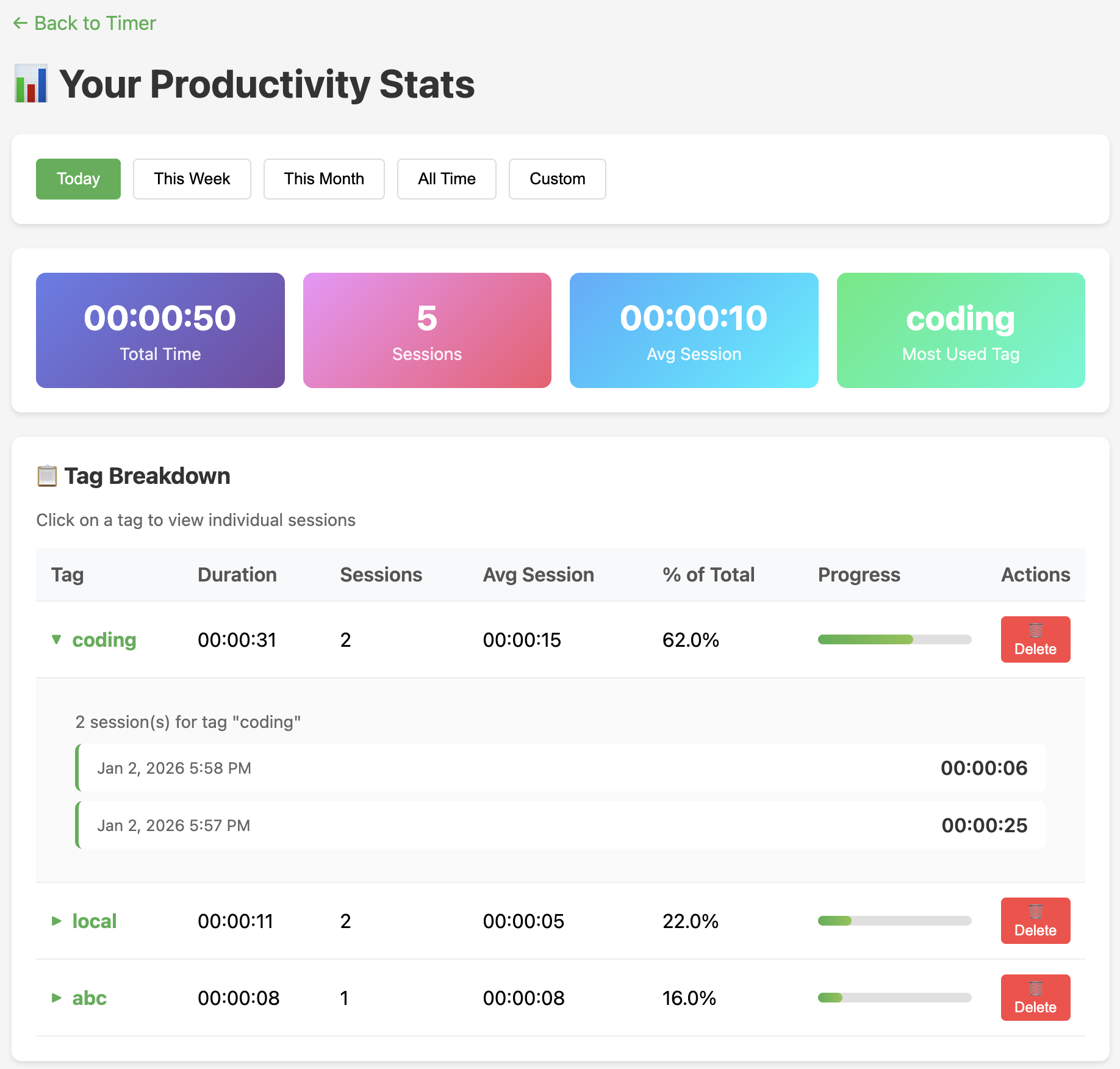Image resolution: width=1120 pixels, height=1069 pixels.
Task: Switch to the This Week view
Action: click(x=192, y=179)
